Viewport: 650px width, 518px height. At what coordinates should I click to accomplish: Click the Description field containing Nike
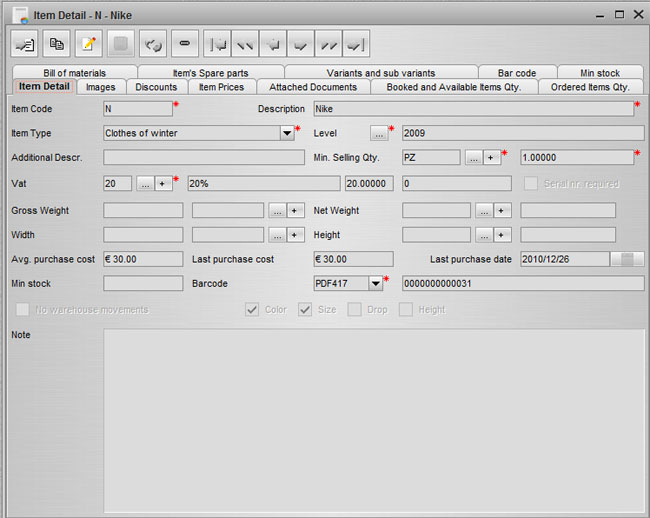click(472, 108)
